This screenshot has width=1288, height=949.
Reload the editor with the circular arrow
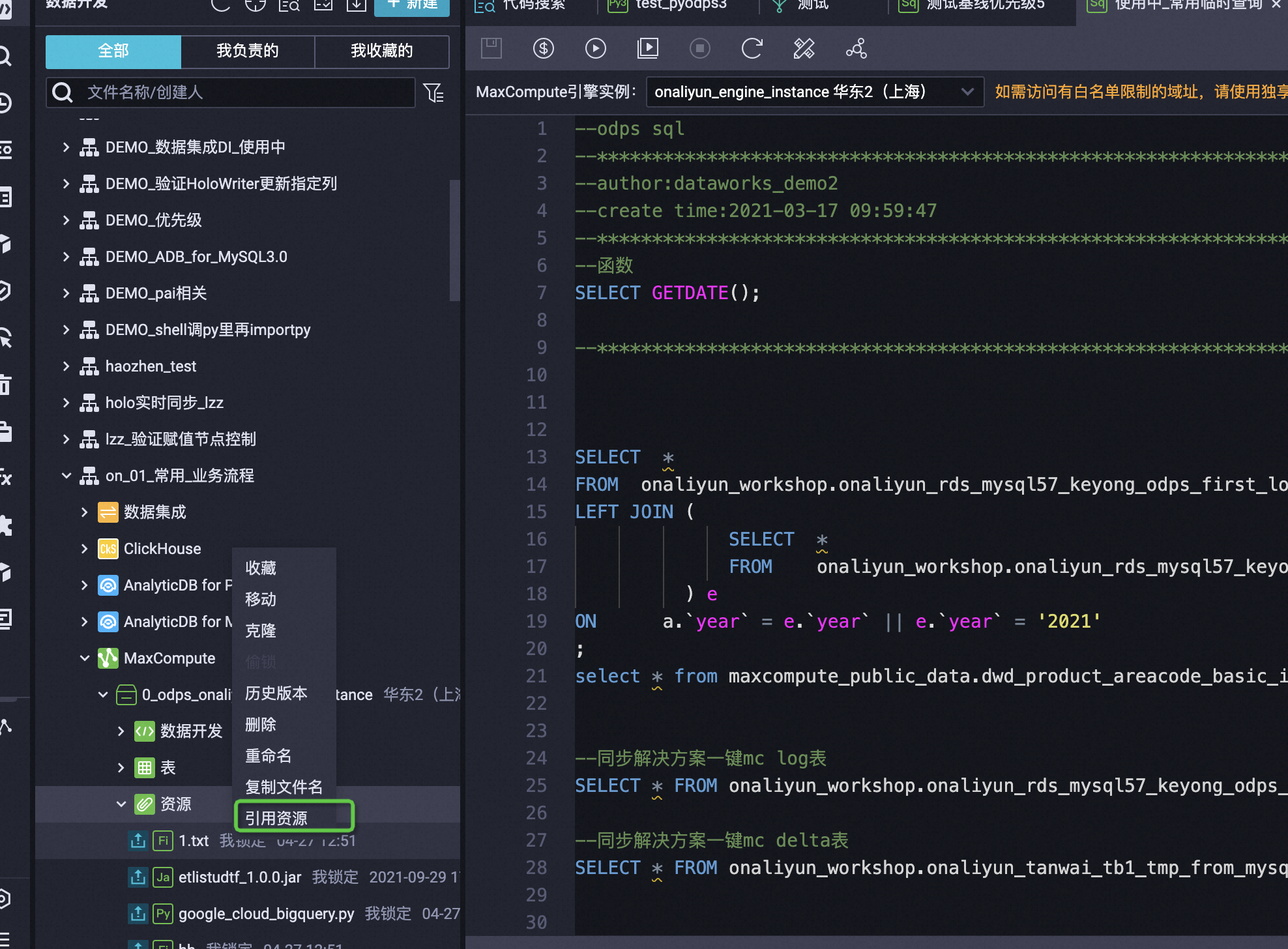[752, 48]
